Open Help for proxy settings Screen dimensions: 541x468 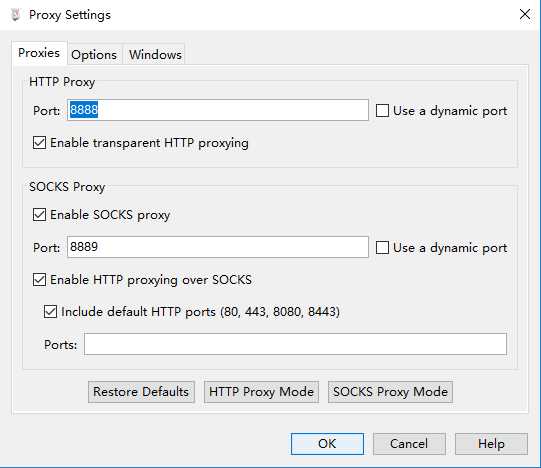[491, 444]
